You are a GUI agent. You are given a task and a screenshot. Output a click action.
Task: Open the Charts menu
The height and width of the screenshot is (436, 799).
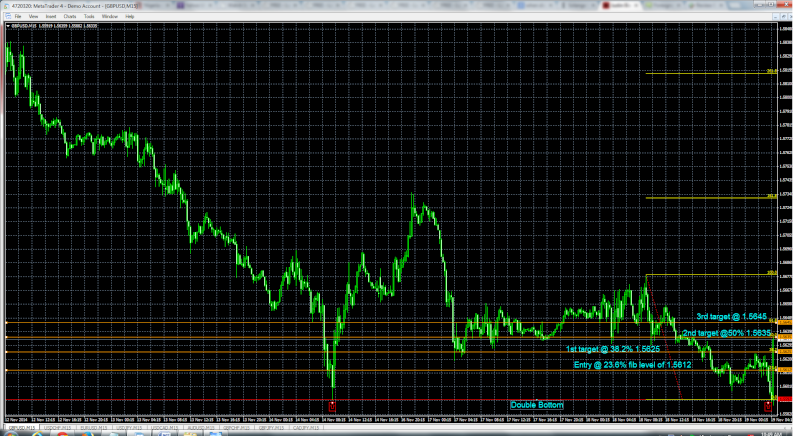point(70,17)
